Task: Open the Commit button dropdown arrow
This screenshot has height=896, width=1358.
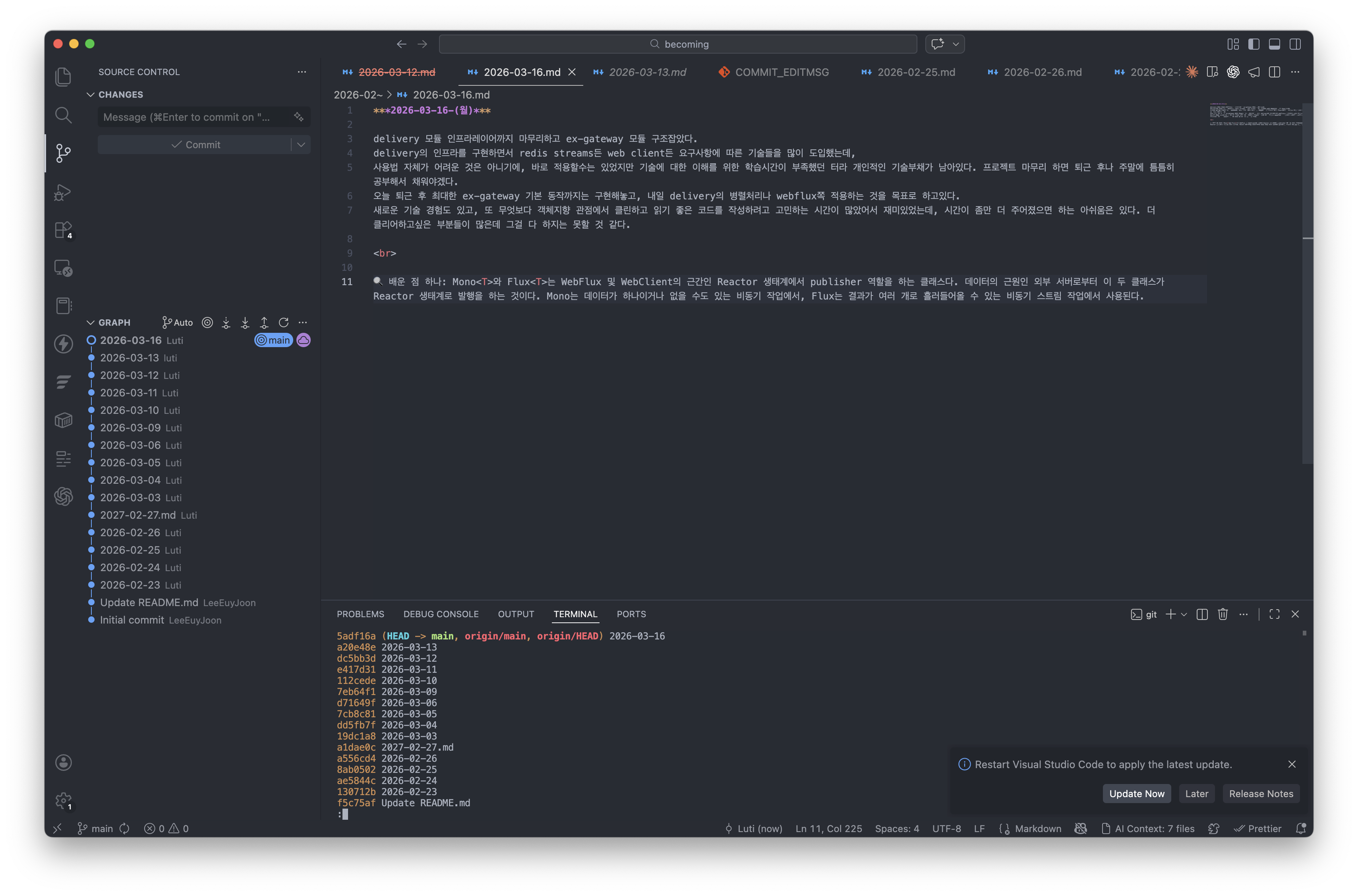Action: tap(301, 145)
